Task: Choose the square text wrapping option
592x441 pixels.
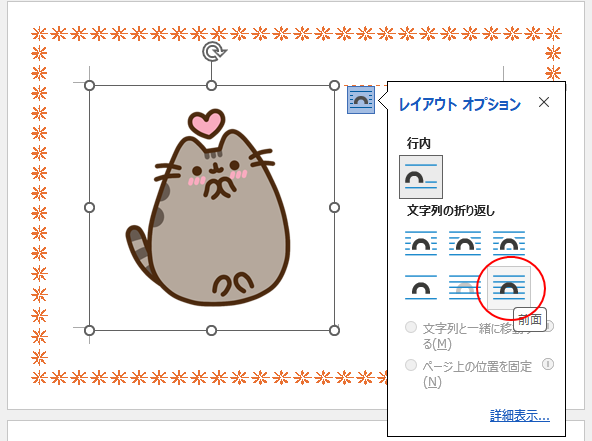Action: coord(421,244)
